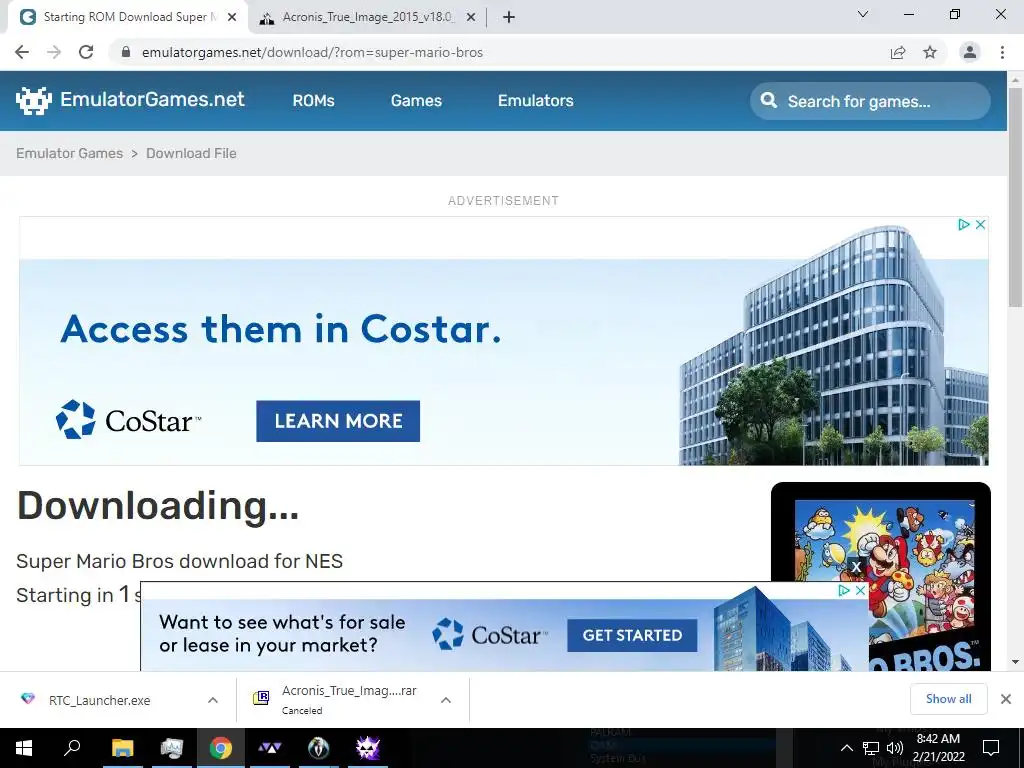1024x768 pixels.
Task: Go back using the browser back arrow
Action: tap(22, 52)
